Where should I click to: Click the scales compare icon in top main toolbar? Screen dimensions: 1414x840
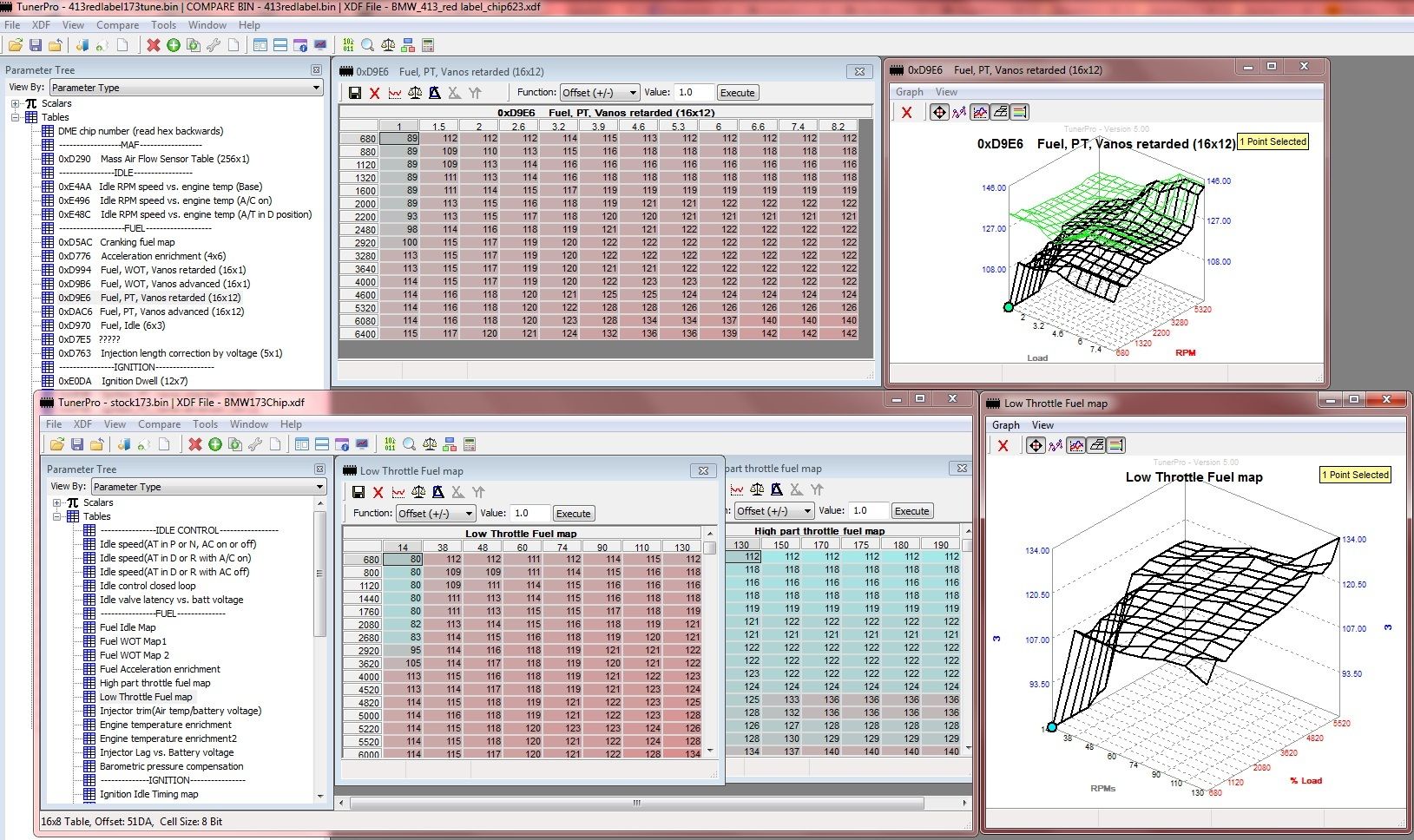[x=388, y=45]
